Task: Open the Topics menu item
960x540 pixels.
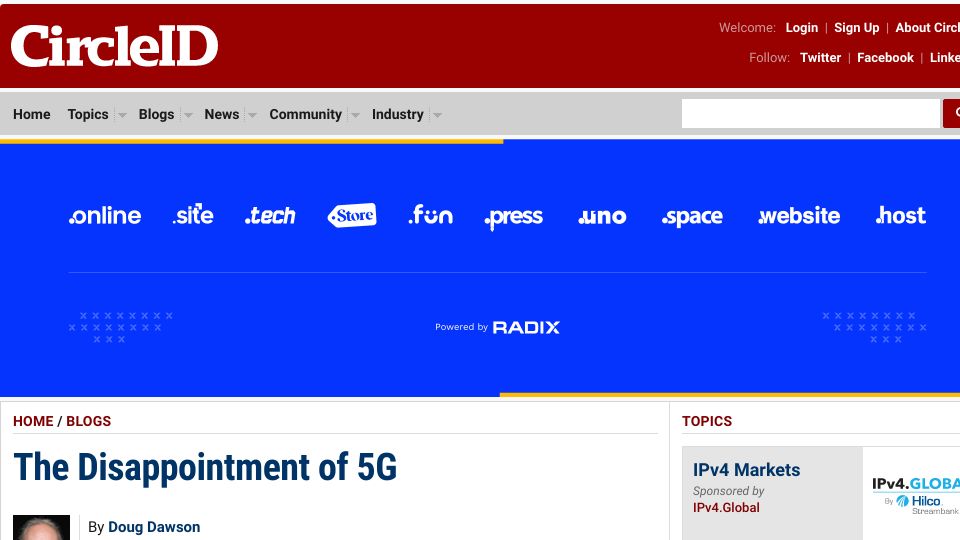Action: click(x=88, y=114)
